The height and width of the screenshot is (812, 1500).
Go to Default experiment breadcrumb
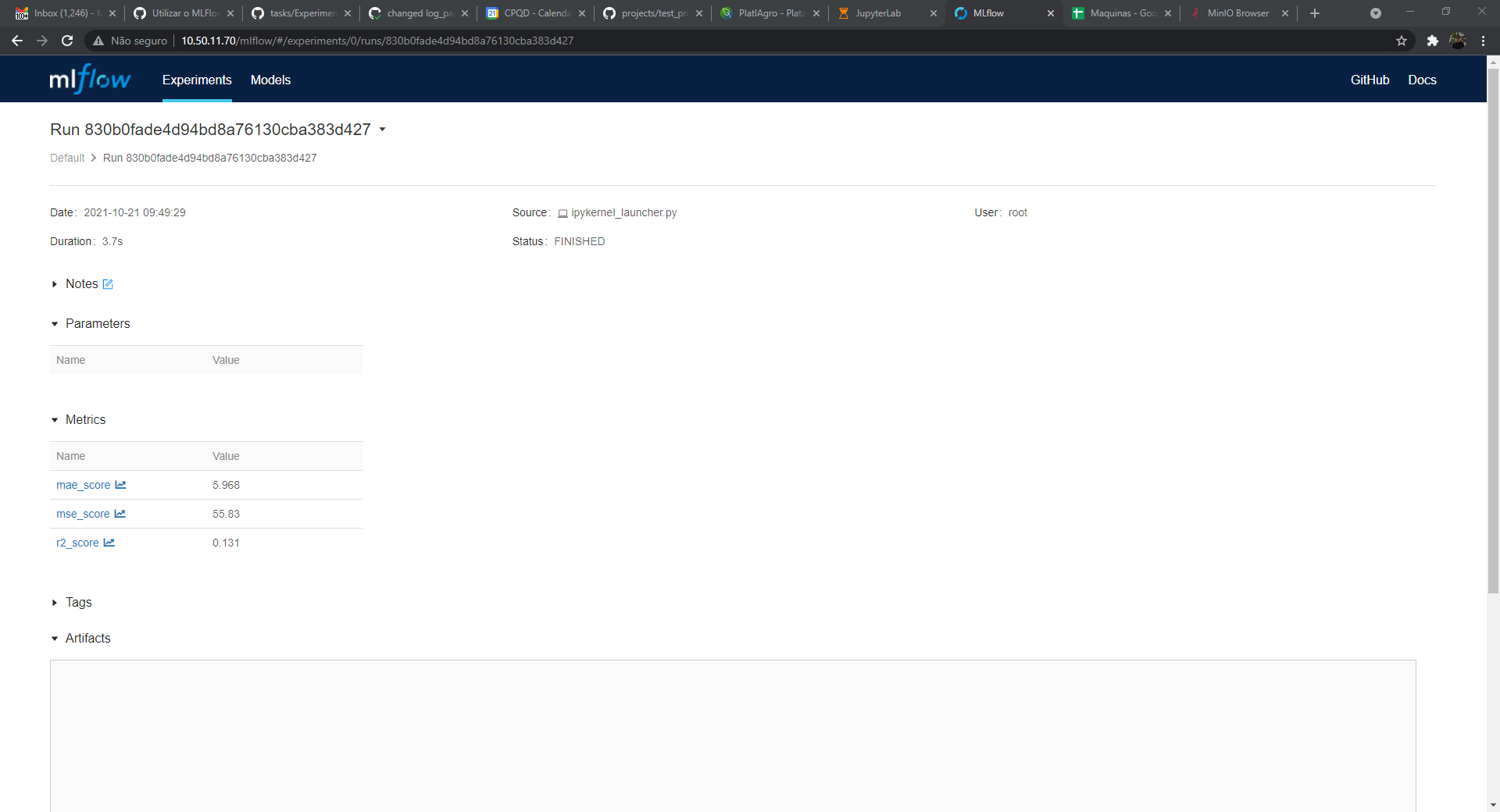tap(67, 158)
